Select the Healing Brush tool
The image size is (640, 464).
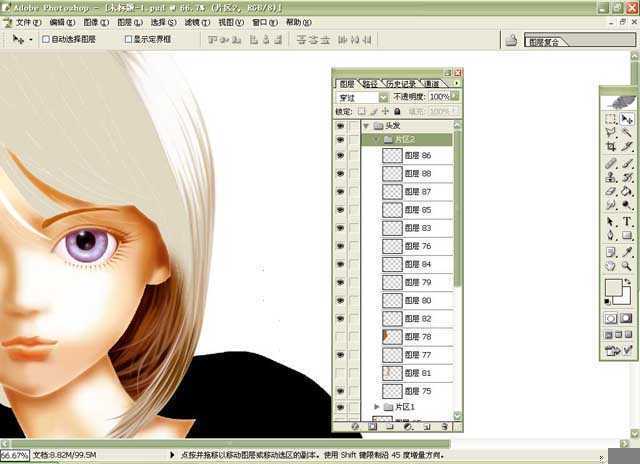[x=611, y=164]
